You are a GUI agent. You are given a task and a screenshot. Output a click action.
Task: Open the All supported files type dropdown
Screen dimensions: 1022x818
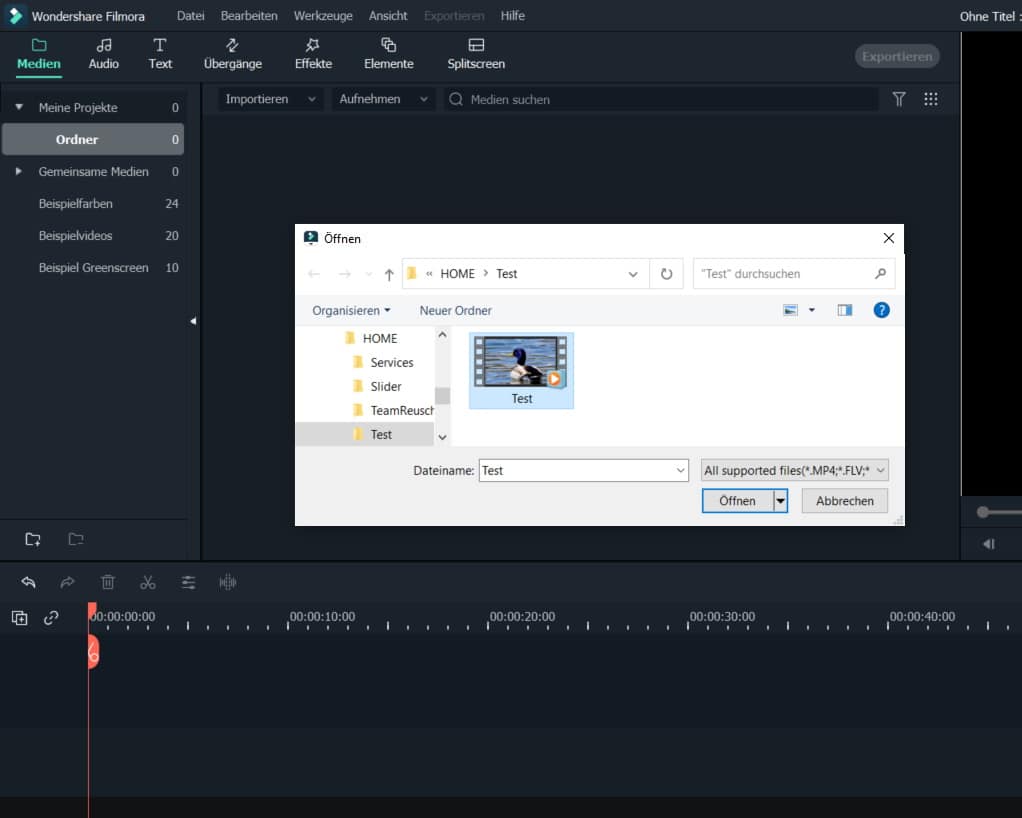coord(794,470)
